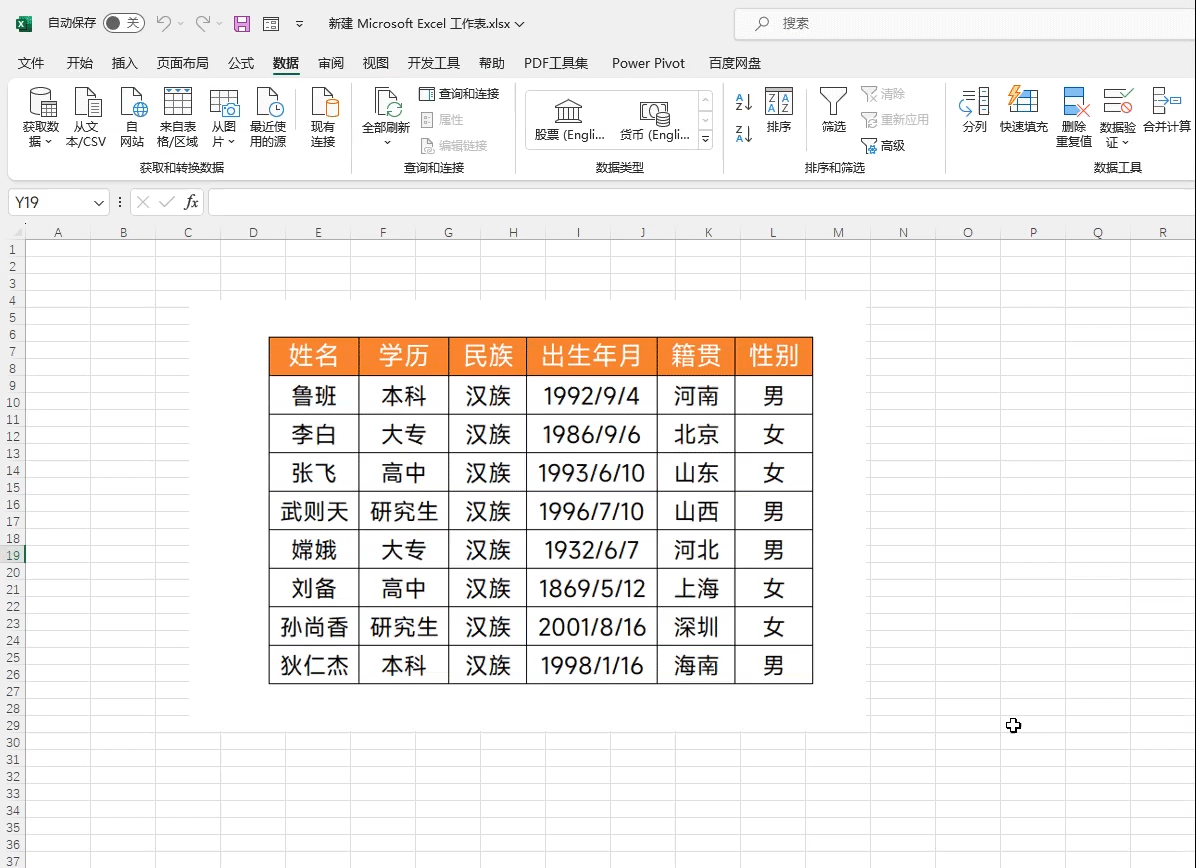The height and width of the screenshot is (868, 1196).
Task: Undo the last action
Action: coord(163,24)
